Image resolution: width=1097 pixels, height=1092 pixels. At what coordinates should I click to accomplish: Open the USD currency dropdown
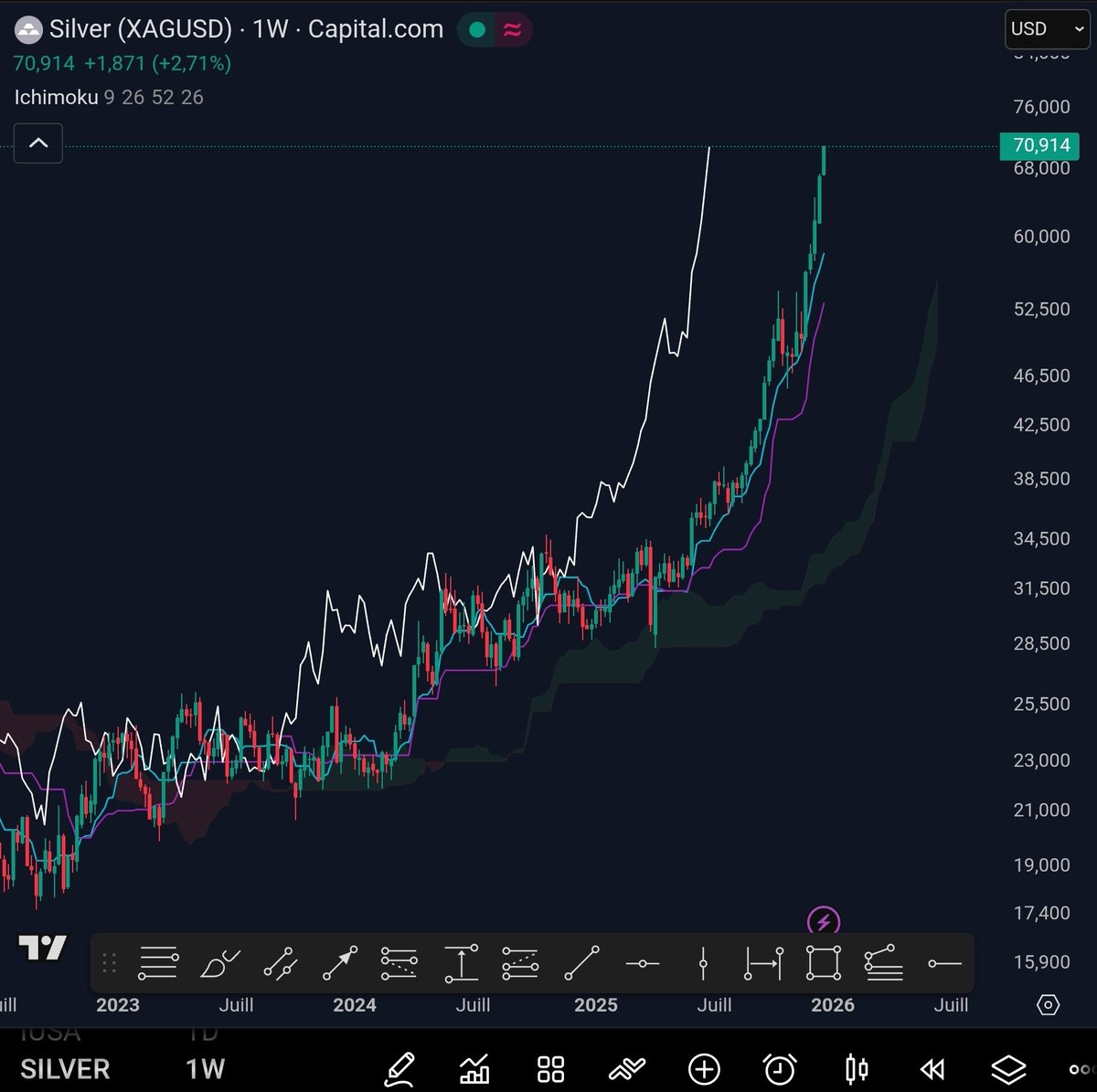1048,28
